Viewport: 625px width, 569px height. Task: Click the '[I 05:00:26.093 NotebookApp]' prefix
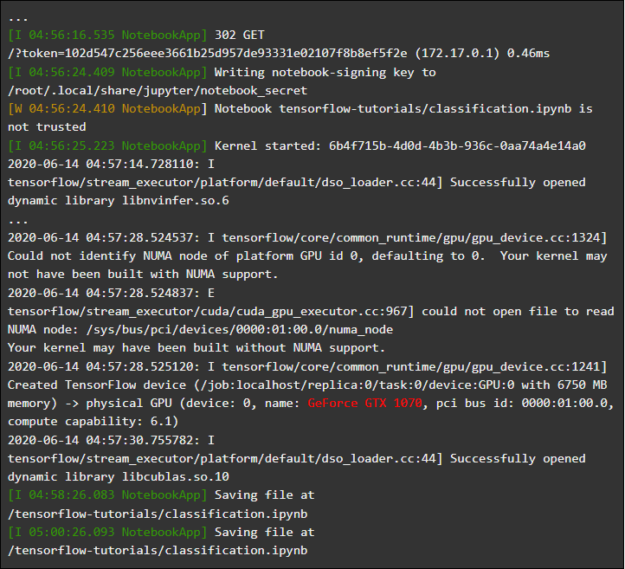coord(108,532)
